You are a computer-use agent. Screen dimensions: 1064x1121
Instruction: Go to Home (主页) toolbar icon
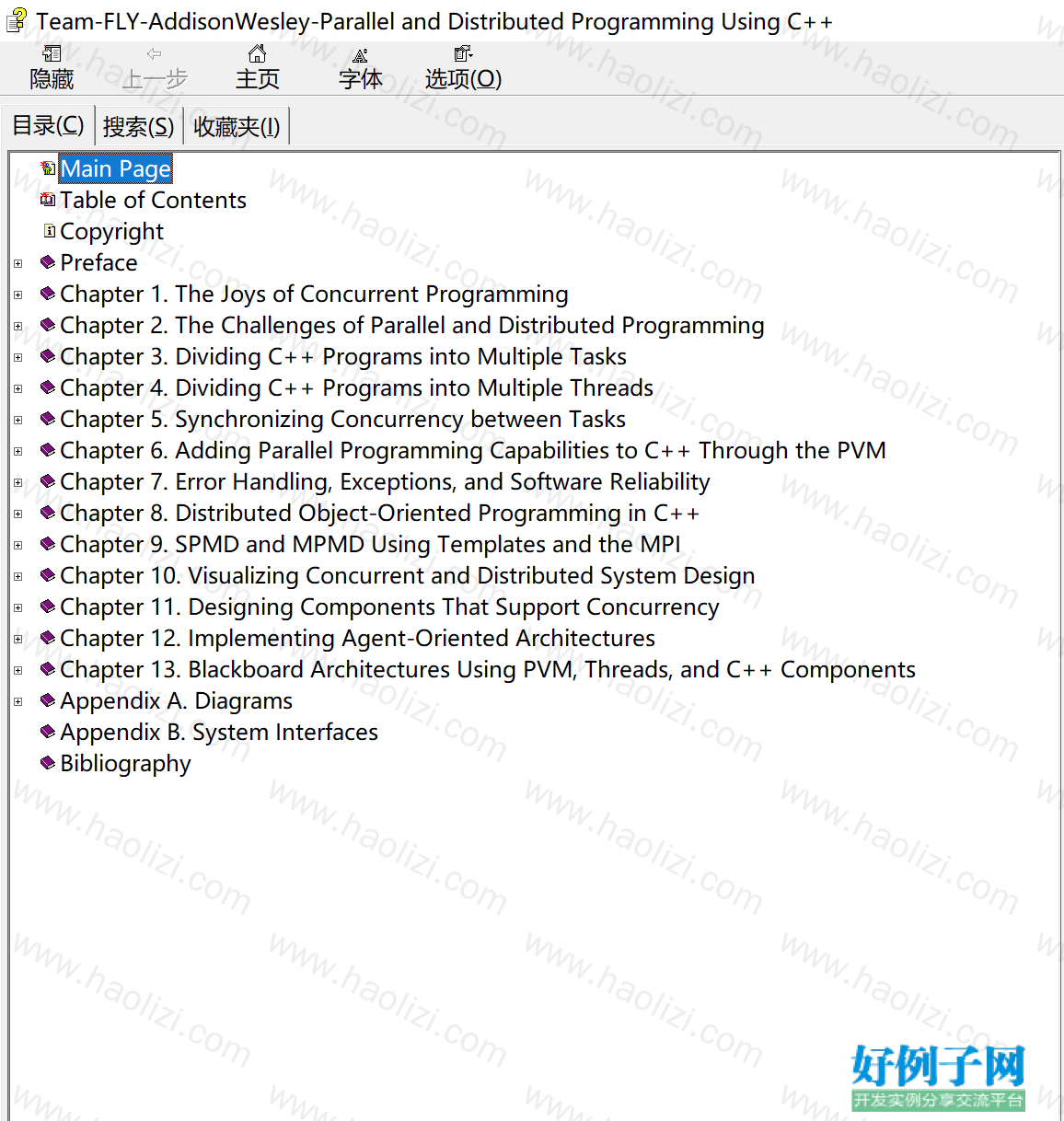[x=258, y=53]
